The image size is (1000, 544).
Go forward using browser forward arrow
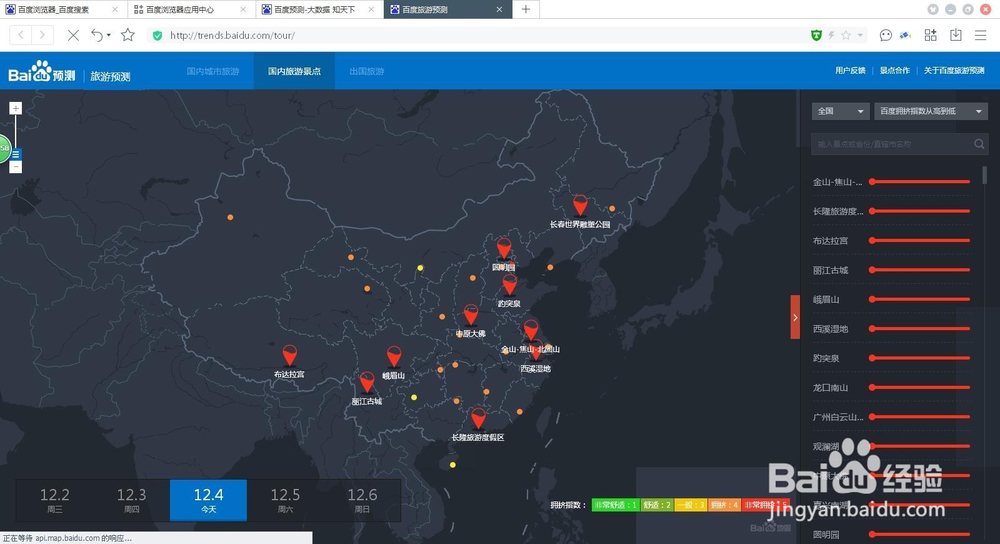point(42,35)
